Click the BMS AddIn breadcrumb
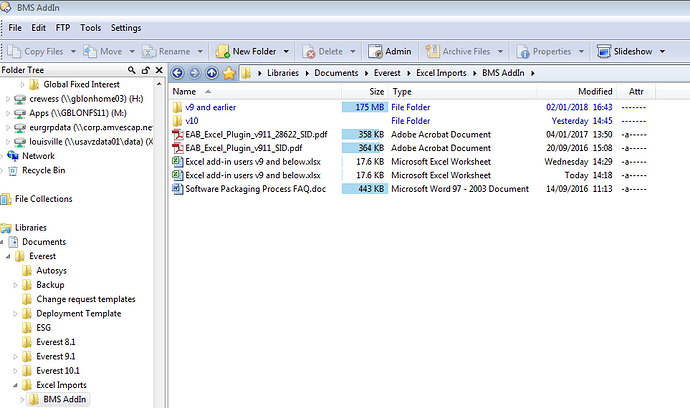 tap(503, 73)
